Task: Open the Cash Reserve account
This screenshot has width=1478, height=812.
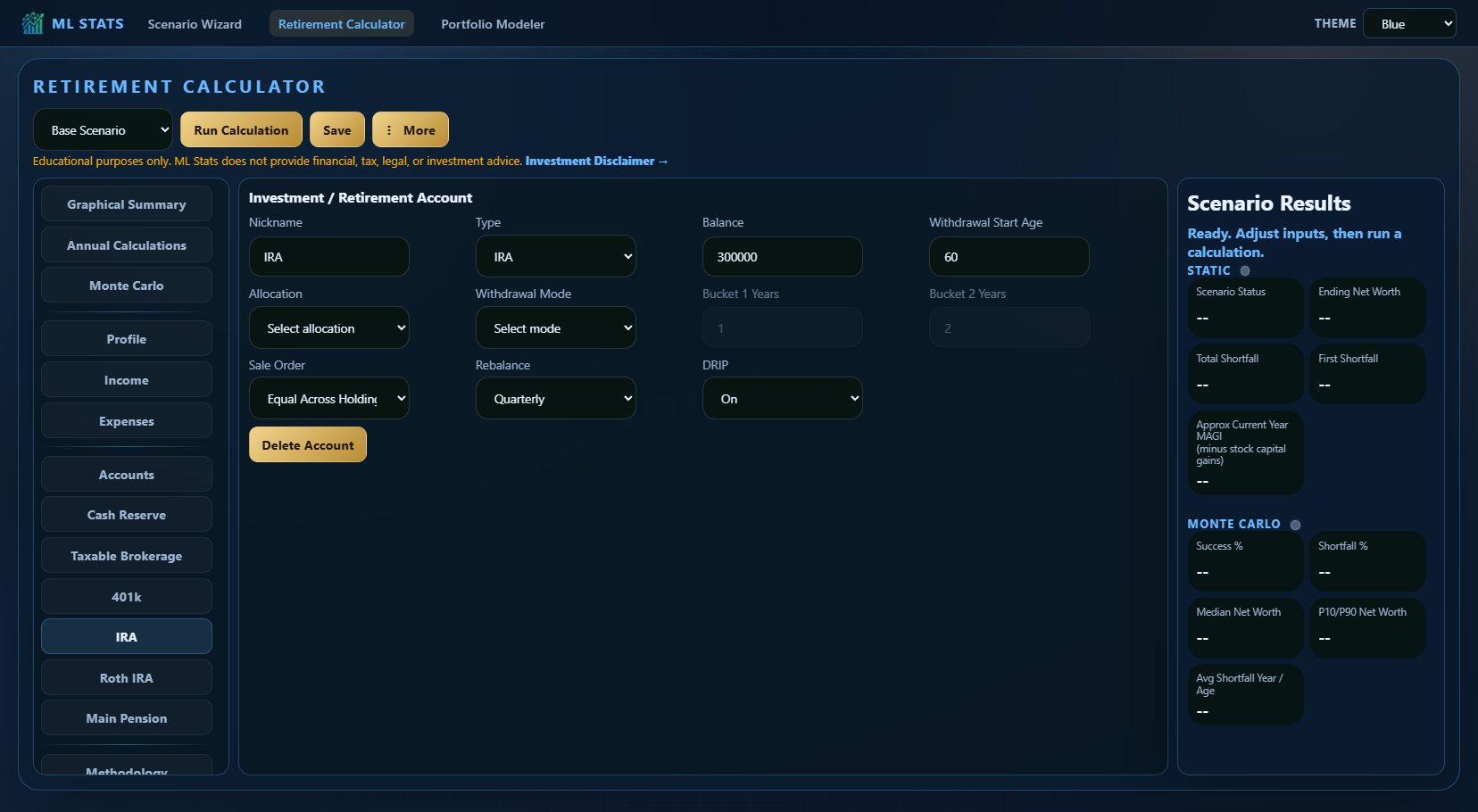Action: click(127, 515)
